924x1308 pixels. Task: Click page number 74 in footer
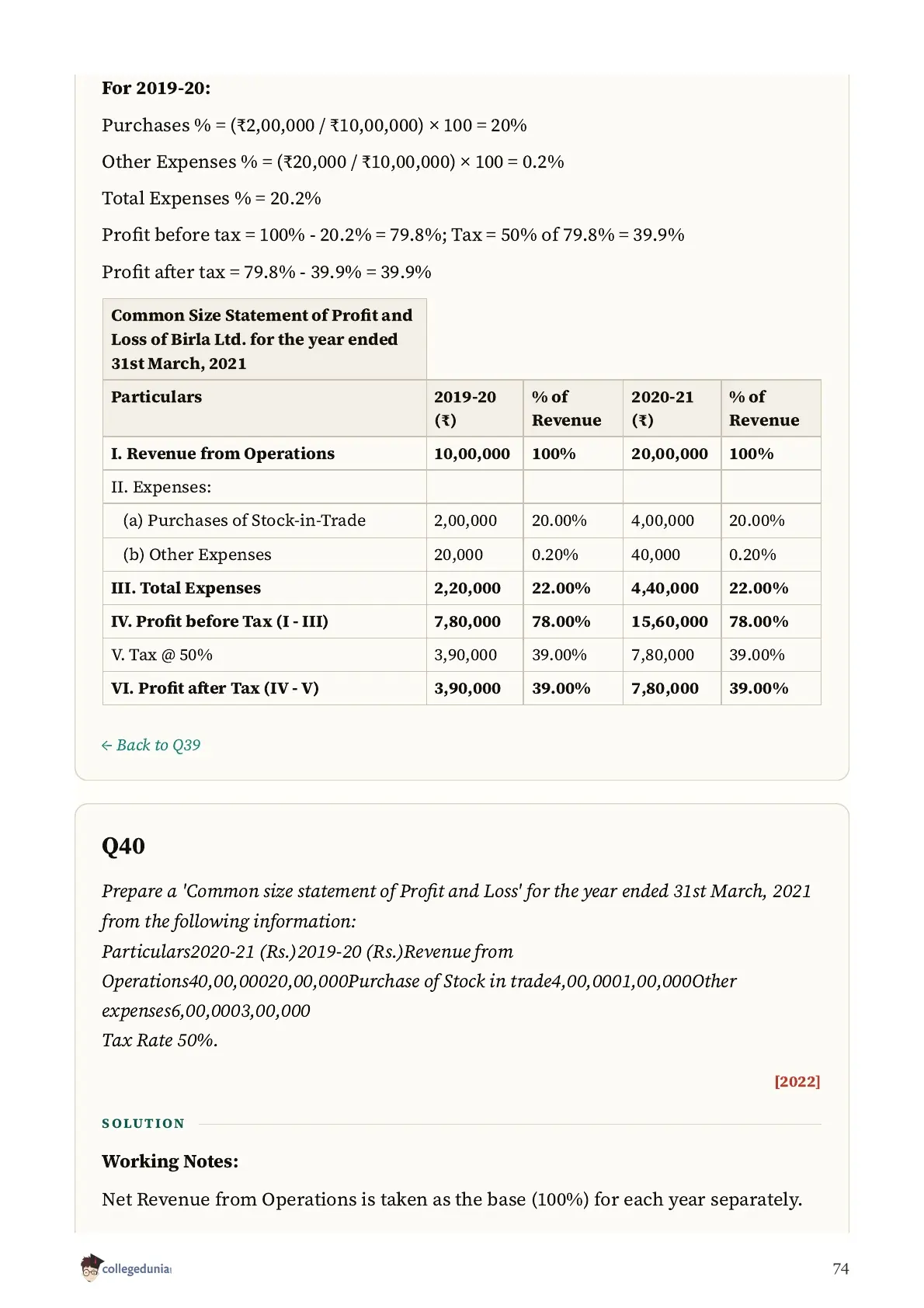coord(840,1268)
